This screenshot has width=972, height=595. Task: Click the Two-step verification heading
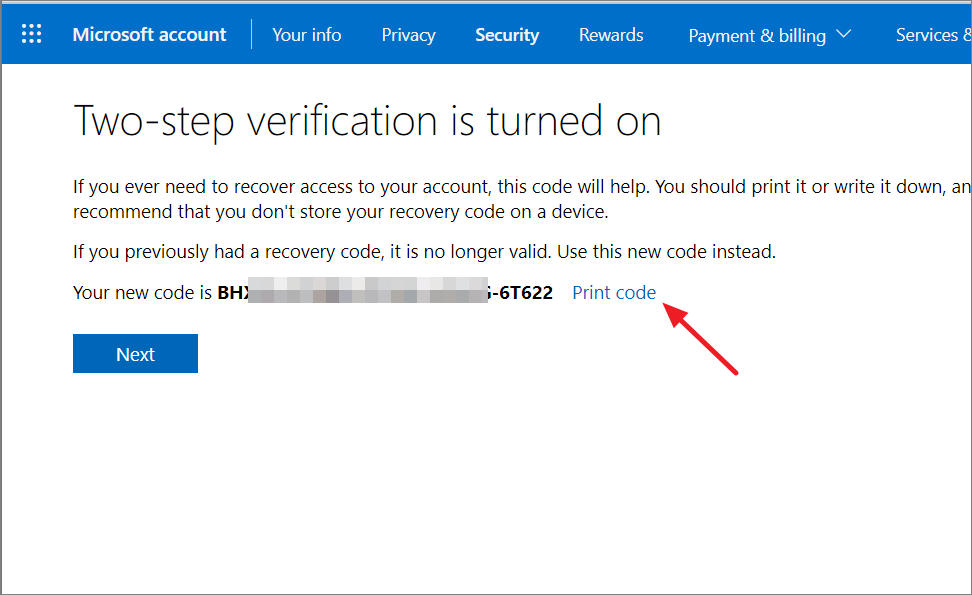point(367,121)
